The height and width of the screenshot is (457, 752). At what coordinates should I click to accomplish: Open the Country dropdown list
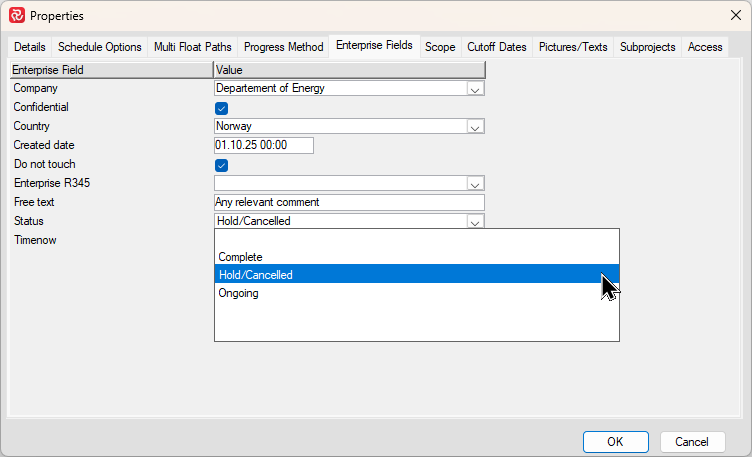pyautogui.click(x=476, y=127)
